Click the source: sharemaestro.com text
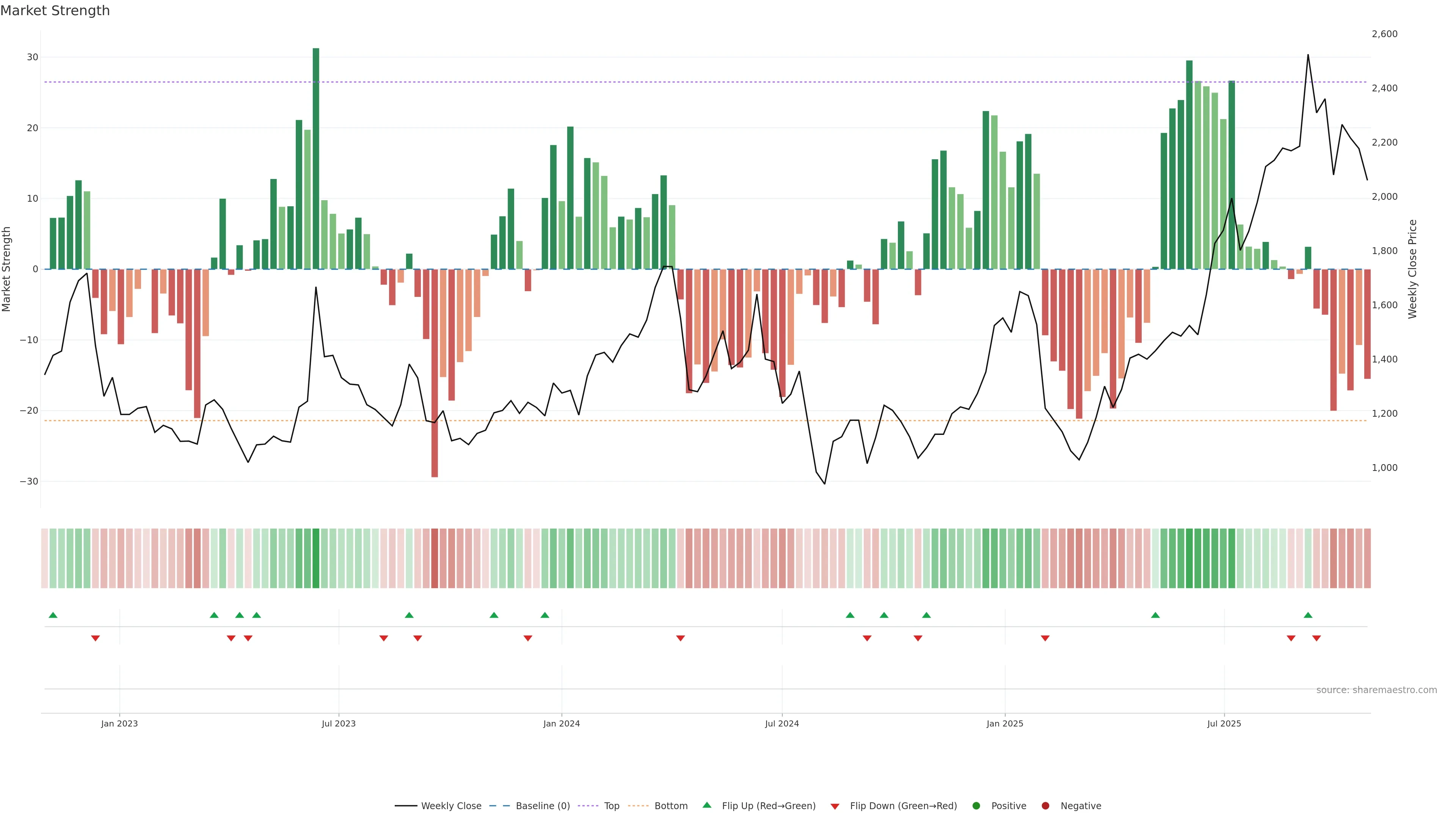Screen dimensions: 1456x819 pos(1376,690)
